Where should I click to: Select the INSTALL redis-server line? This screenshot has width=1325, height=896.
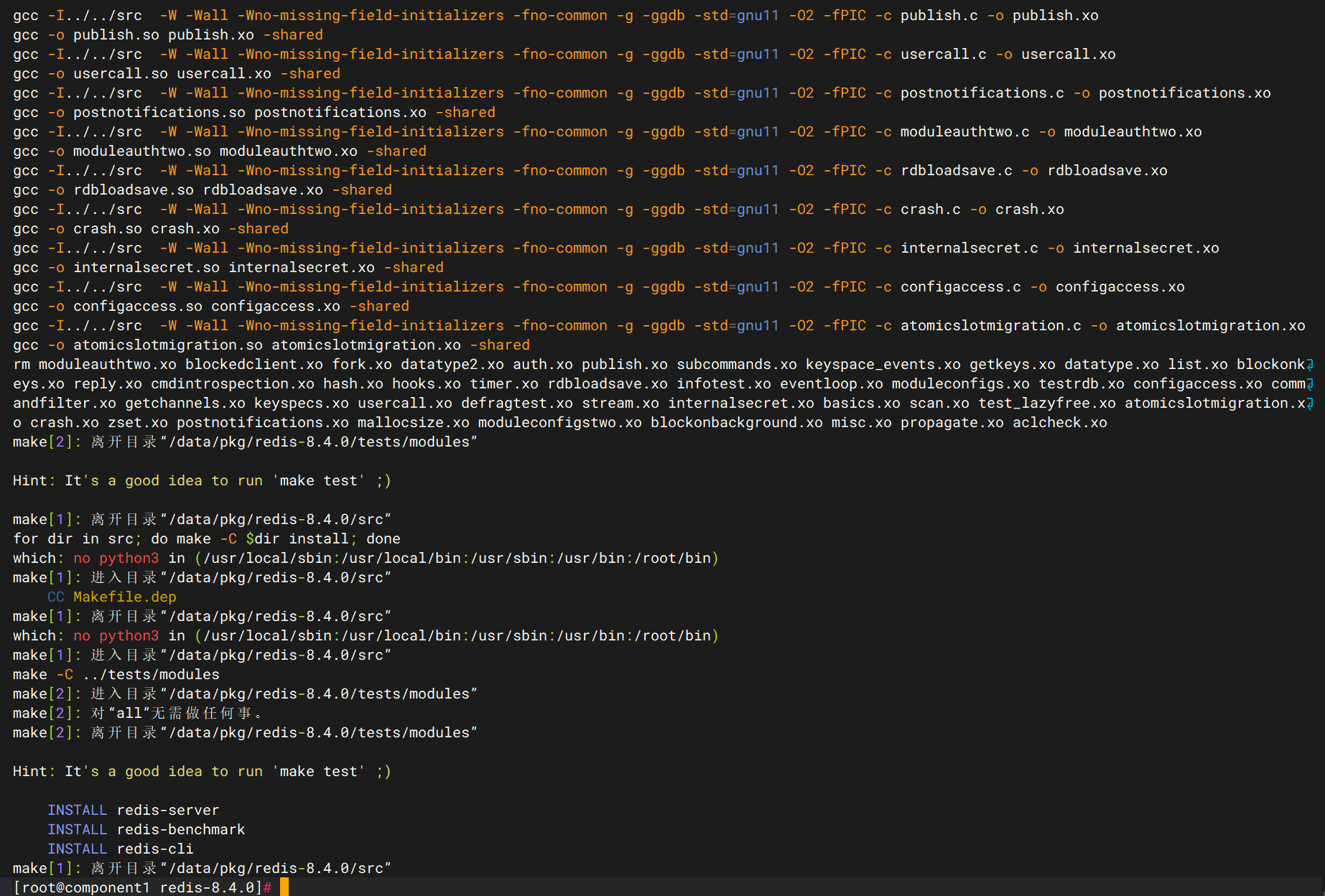click(133, 810)
